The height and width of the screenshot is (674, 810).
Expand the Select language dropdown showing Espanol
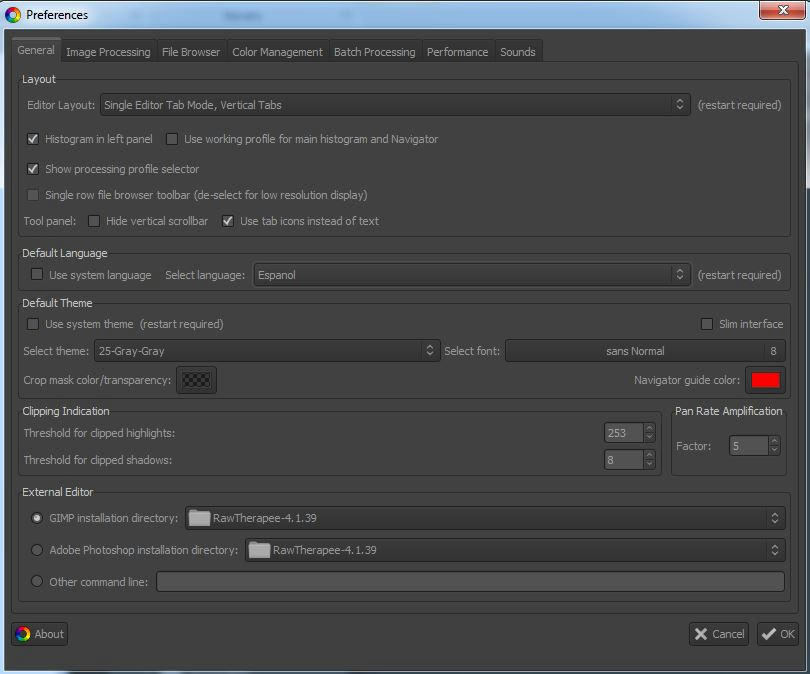[x=470, y=274]
